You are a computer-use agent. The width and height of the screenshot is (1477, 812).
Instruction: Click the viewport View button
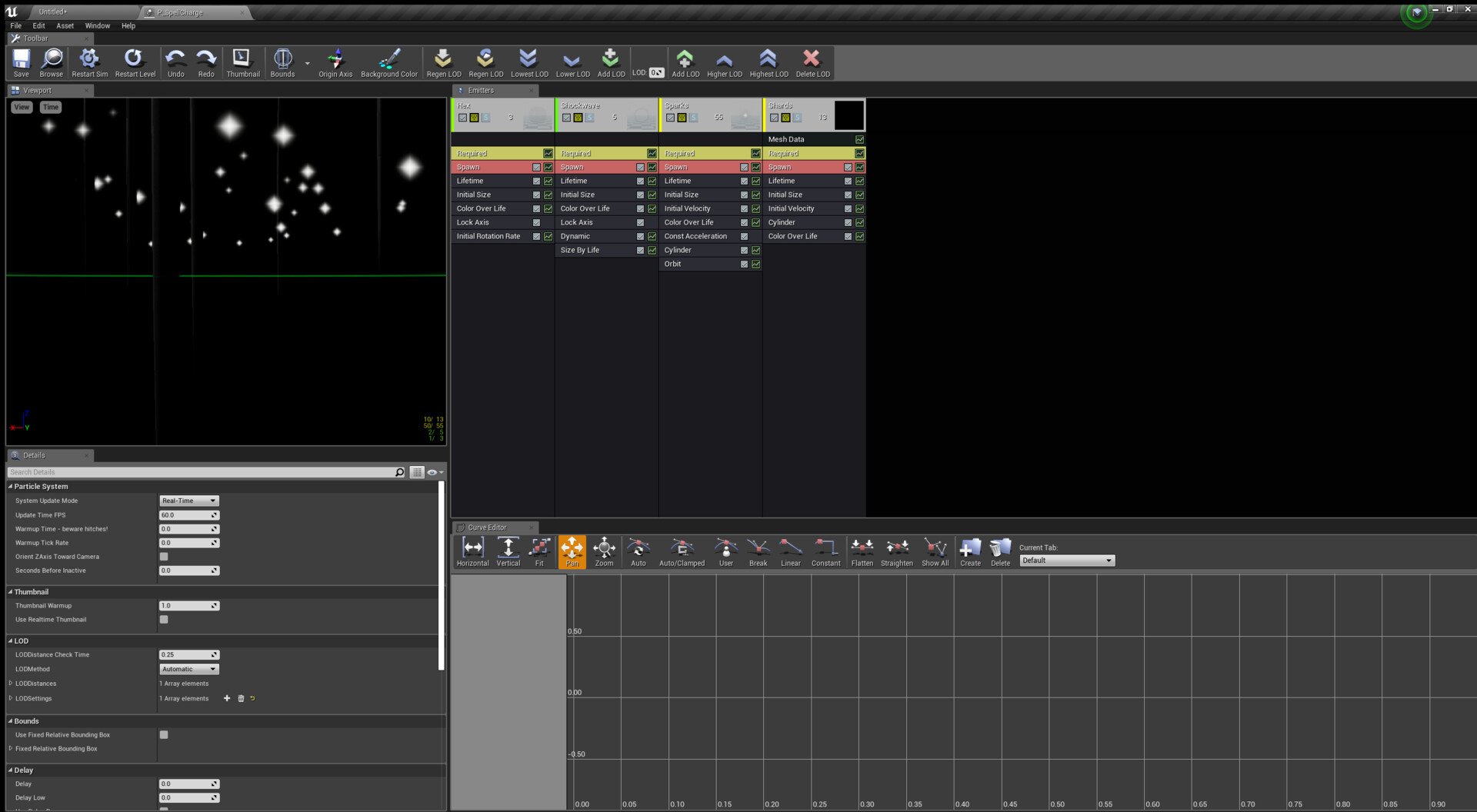pos(22,108)
